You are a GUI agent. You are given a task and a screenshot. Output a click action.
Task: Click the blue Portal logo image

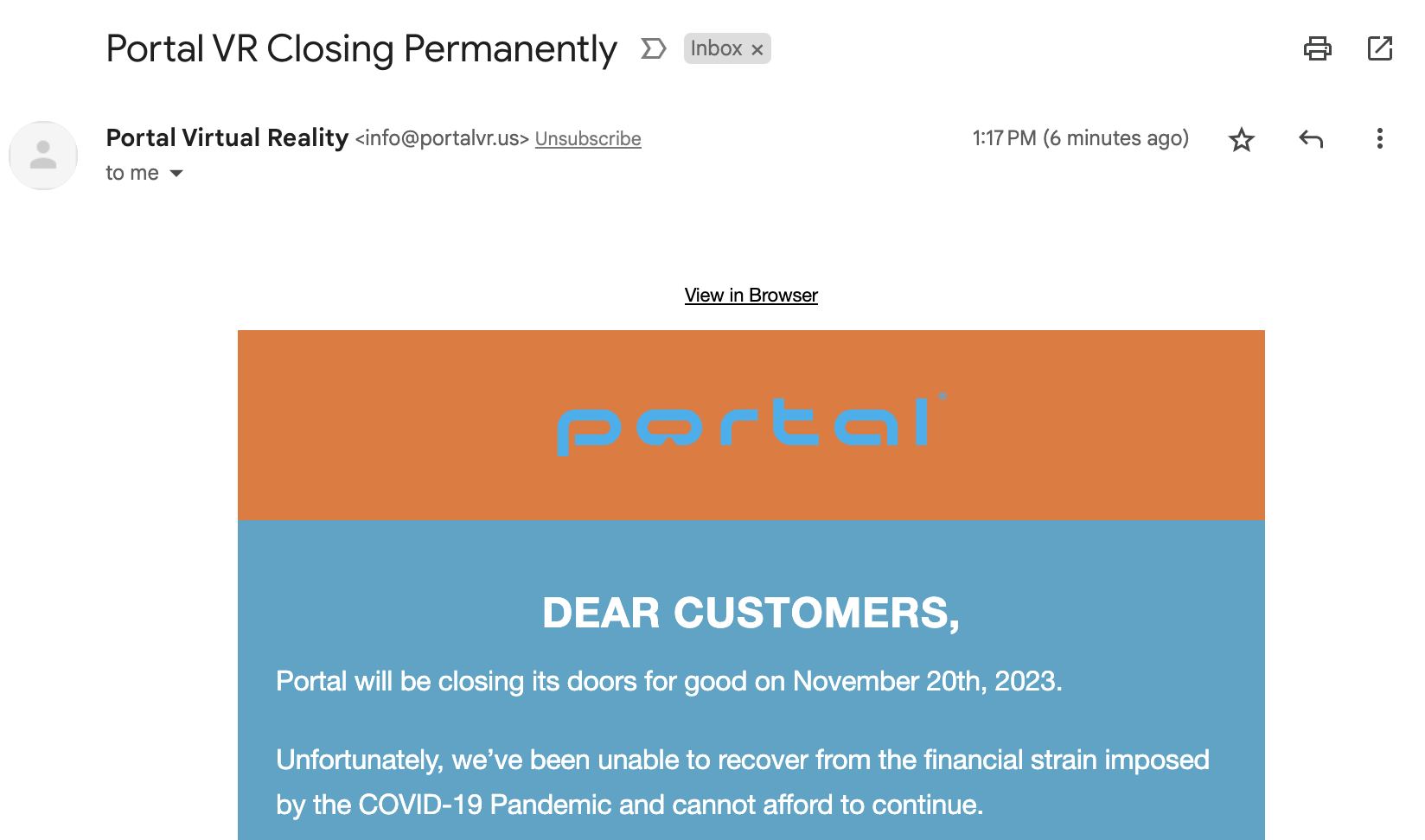[x=752, y=424]
